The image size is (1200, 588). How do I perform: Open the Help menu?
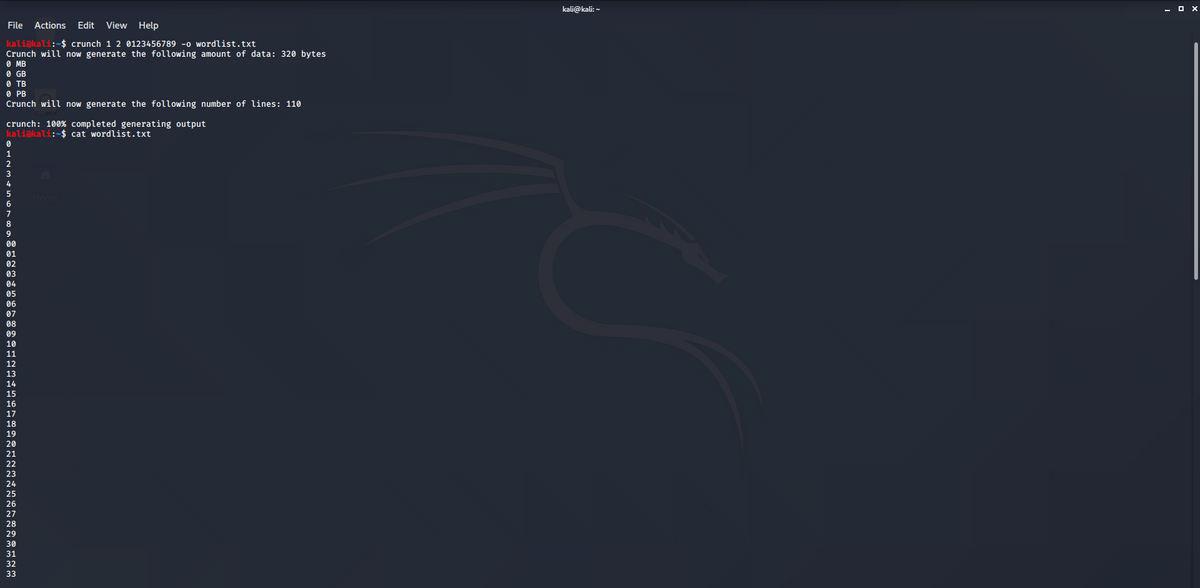click(x=148, y=25)
